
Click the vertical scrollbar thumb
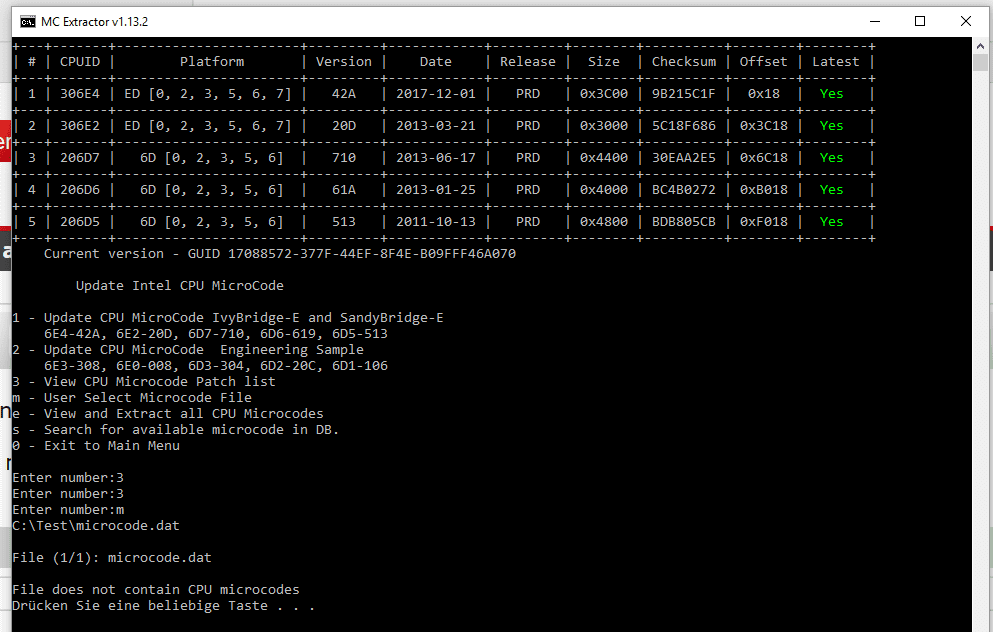click(x=980, y=62)
